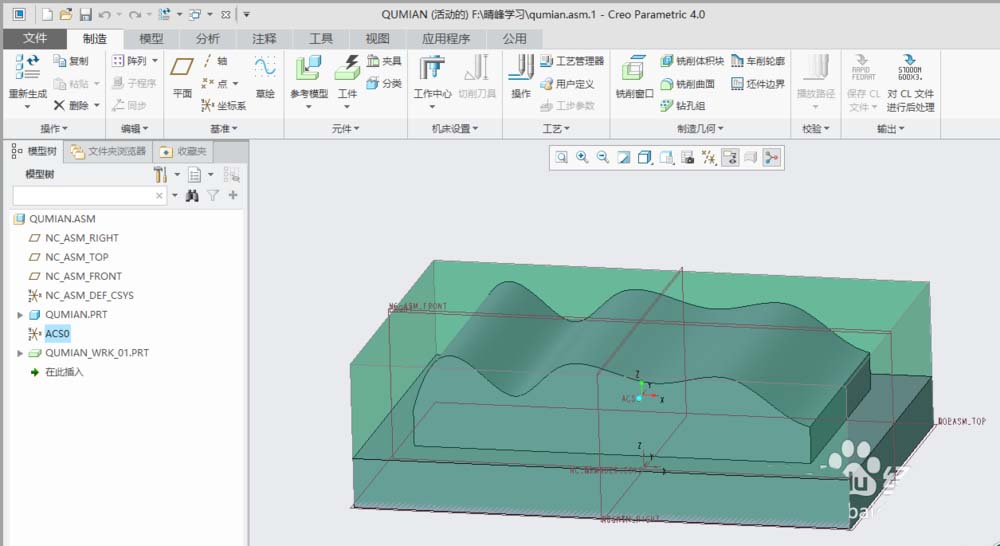Open the Folder Browser (文件夹浏览器) tab
The width and height of the screenshot is (1000, 546).
pyautogui.click(x=108, y=151)
